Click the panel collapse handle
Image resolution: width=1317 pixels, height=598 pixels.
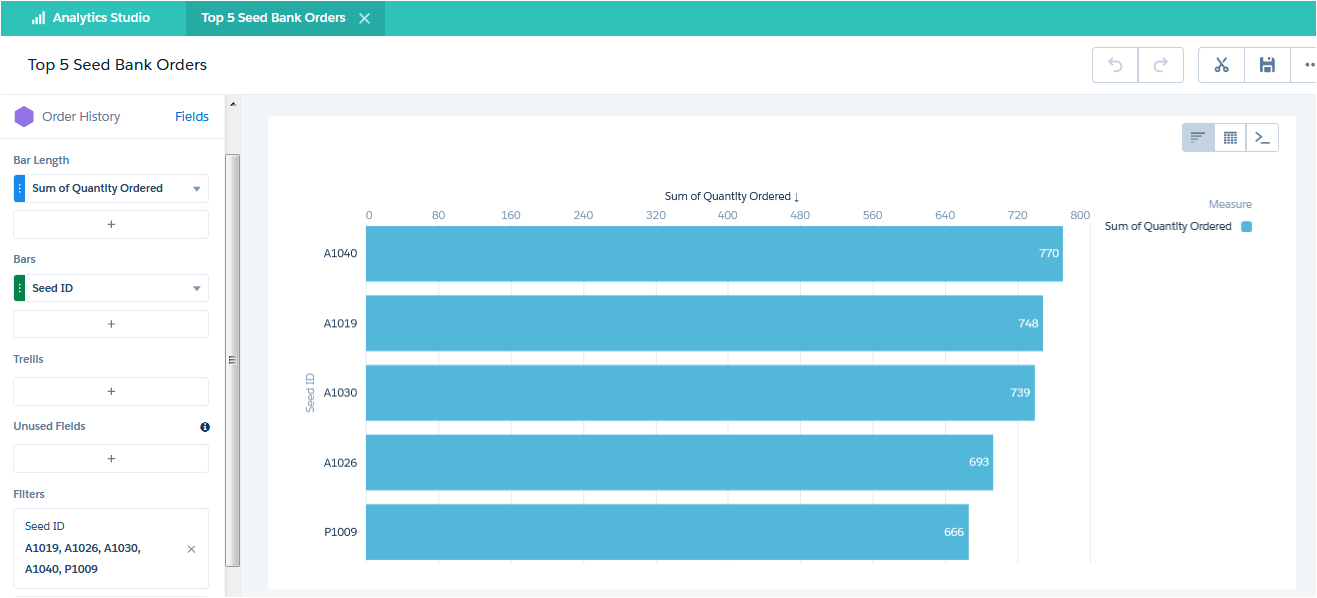point(232,360)
